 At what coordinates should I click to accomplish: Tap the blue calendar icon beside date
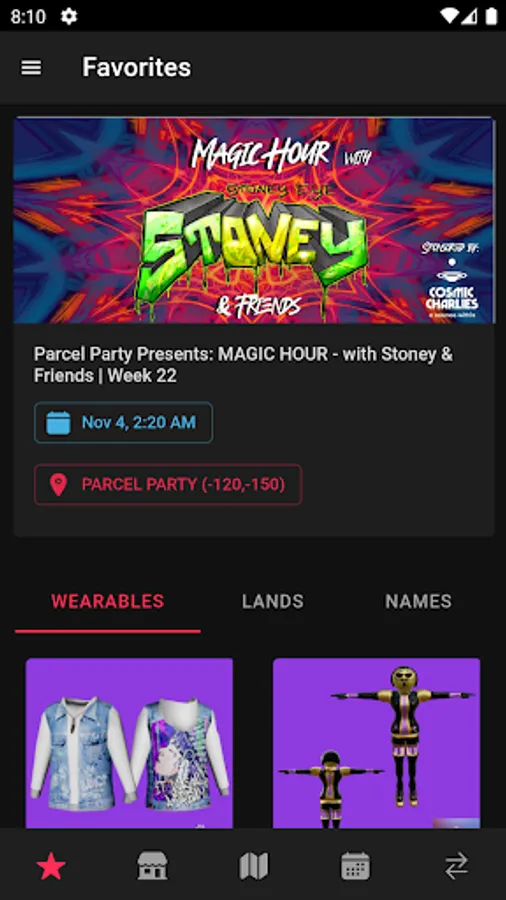coord(58,423)
